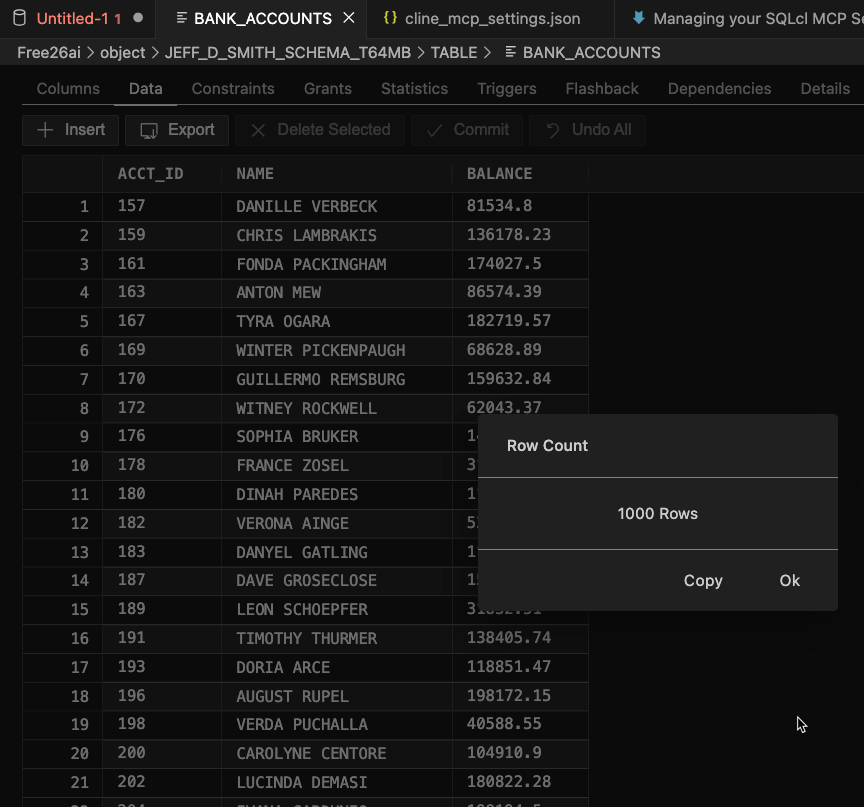Dismiss Row Count dialog with Ok
The height and width of the screenshot is (807, 864).
pyautogui.click(x=789, y=580)
